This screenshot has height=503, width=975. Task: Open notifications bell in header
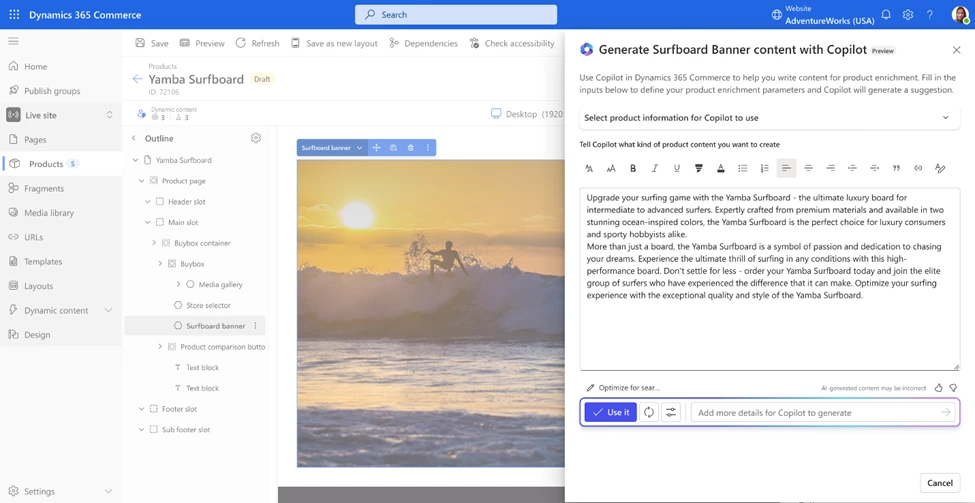pyautogui.click(x=886, y=15)
